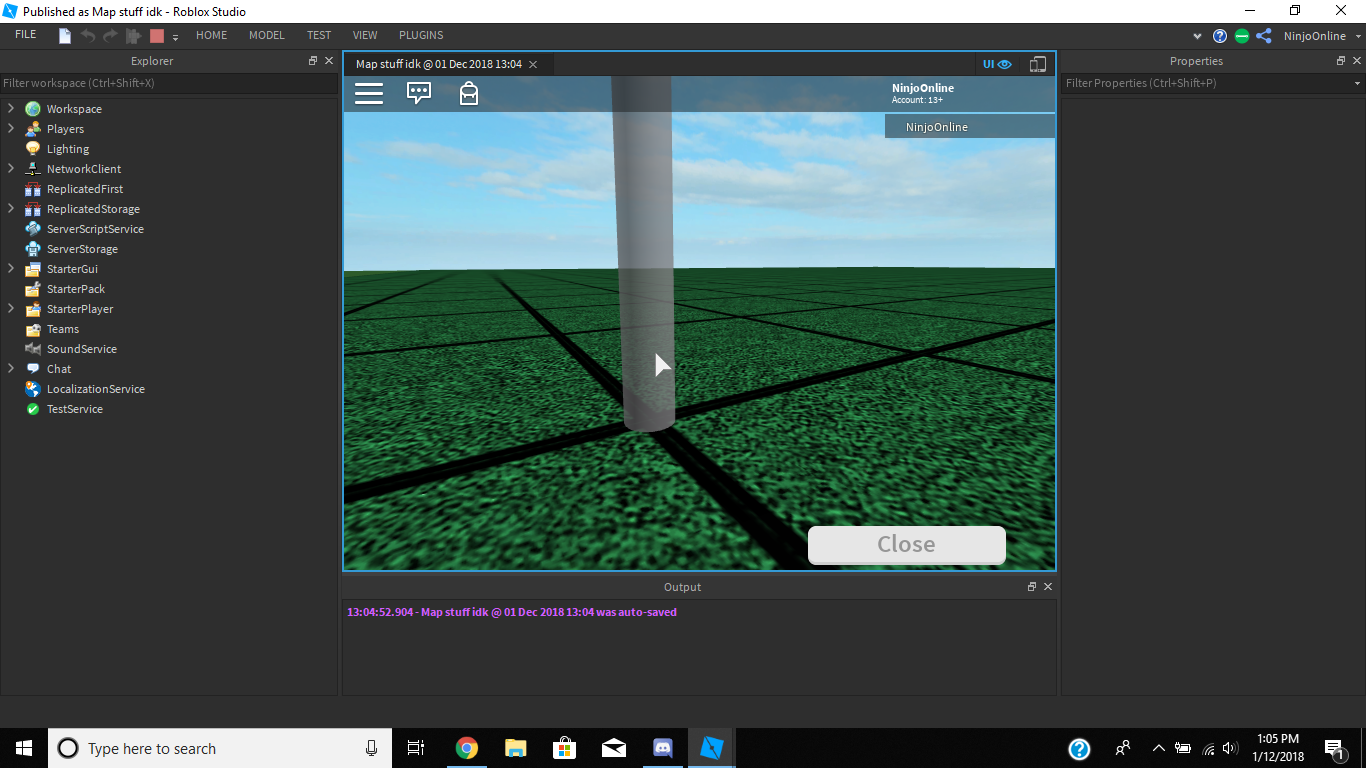Undock the Output panel
This screenshot has height=768, width=1366.
click(1032, 587)
